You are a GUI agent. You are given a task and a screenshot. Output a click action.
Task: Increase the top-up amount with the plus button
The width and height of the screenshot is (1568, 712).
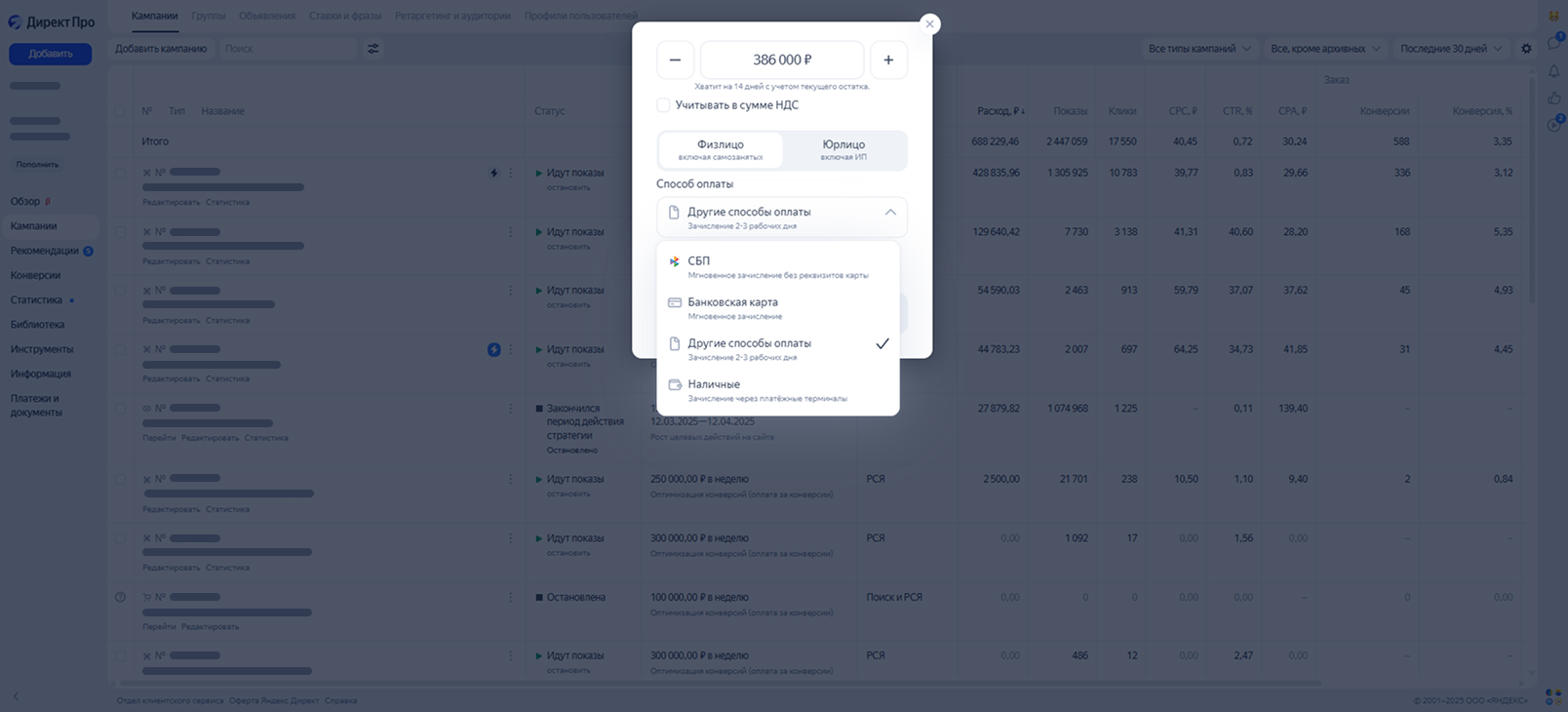(x=888, y=59)
